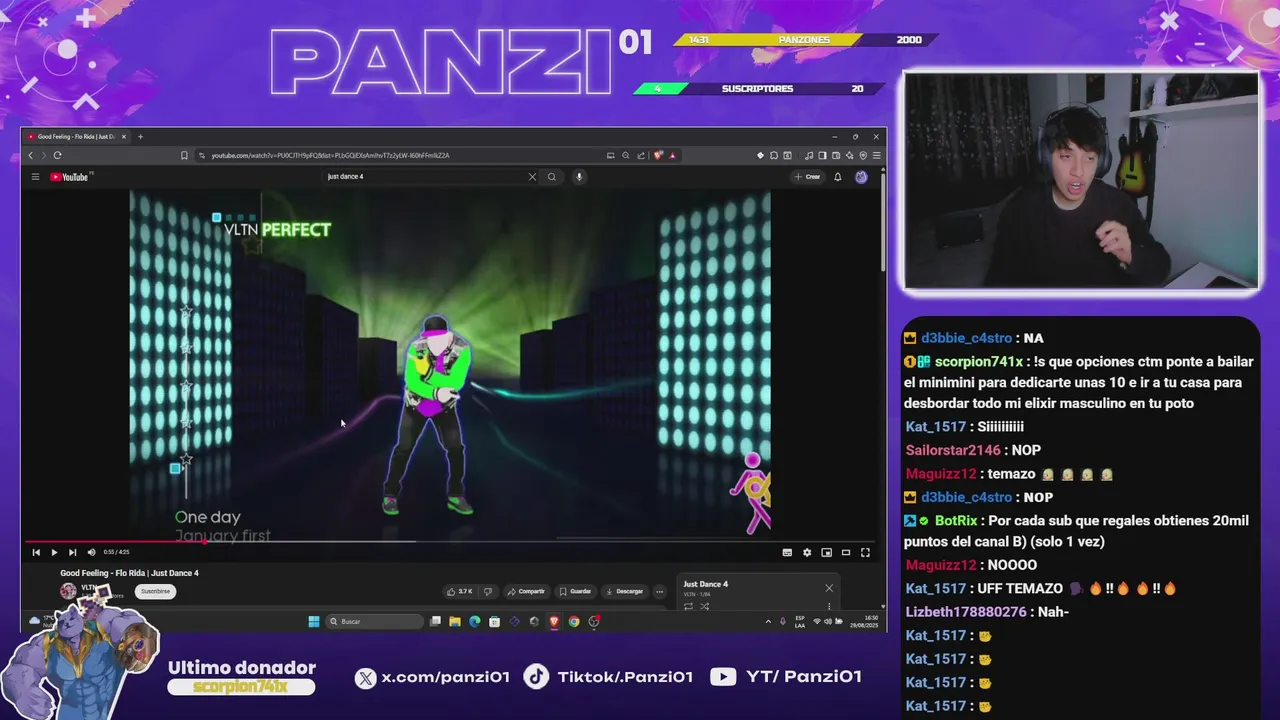Skip to the previous playlist video

tap(36, 552)
